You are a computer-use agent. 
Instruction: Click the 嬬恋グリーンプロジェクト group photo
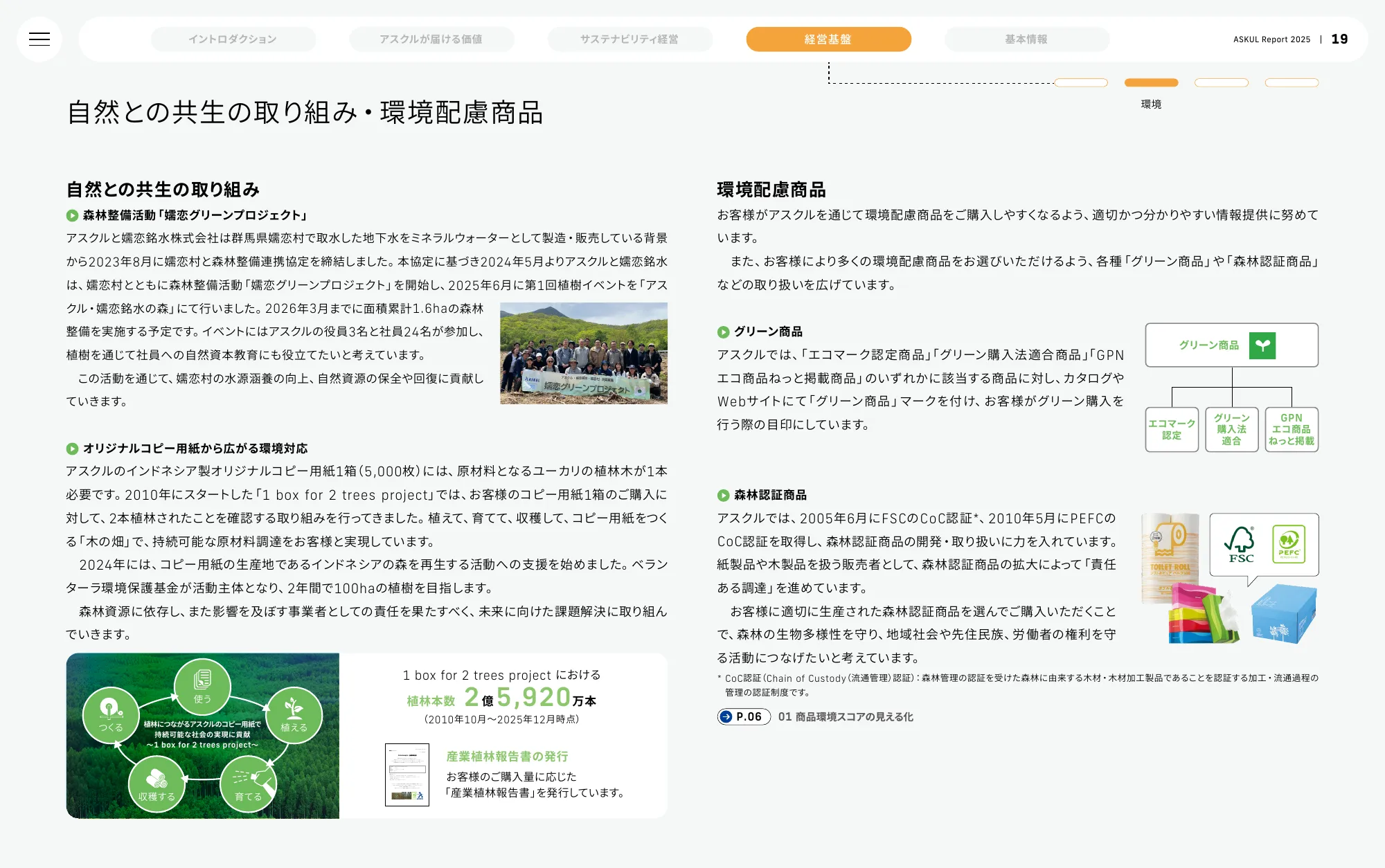[x=584, y=353]
